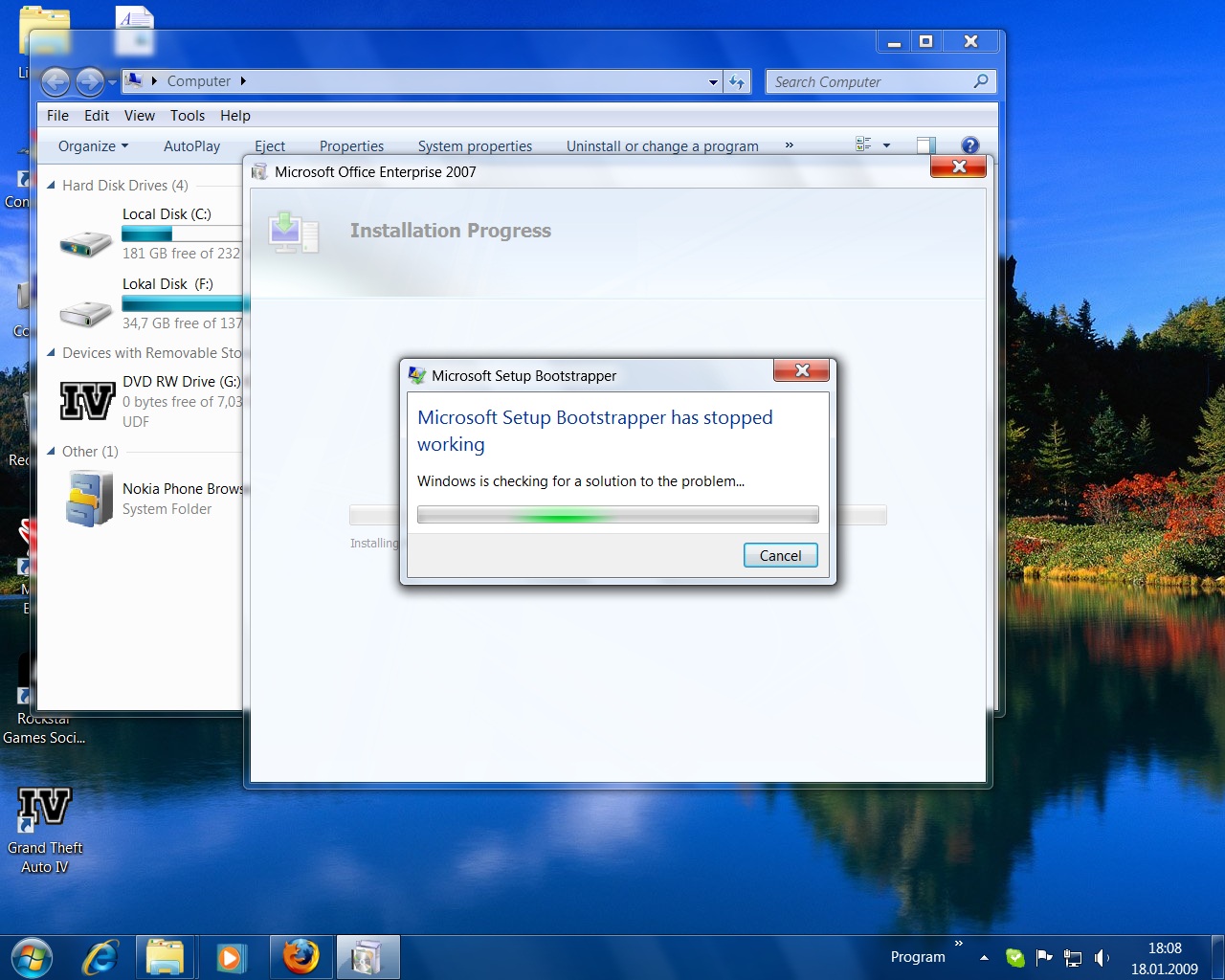Click the computer icon in the address bar
The height and width of the screenshot is (980, 1225).
(x=134, y=80)
